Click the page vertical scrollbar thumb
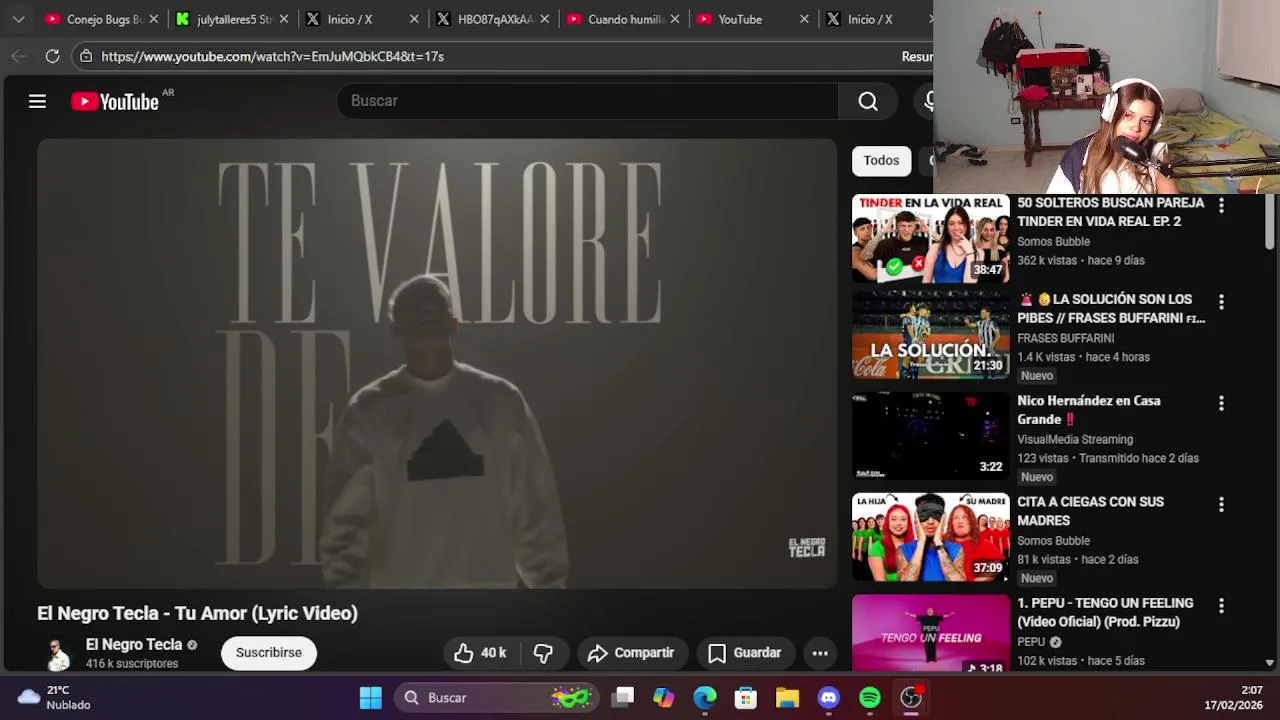This screenshot has height=720, width=1280. click(1270, 222)
